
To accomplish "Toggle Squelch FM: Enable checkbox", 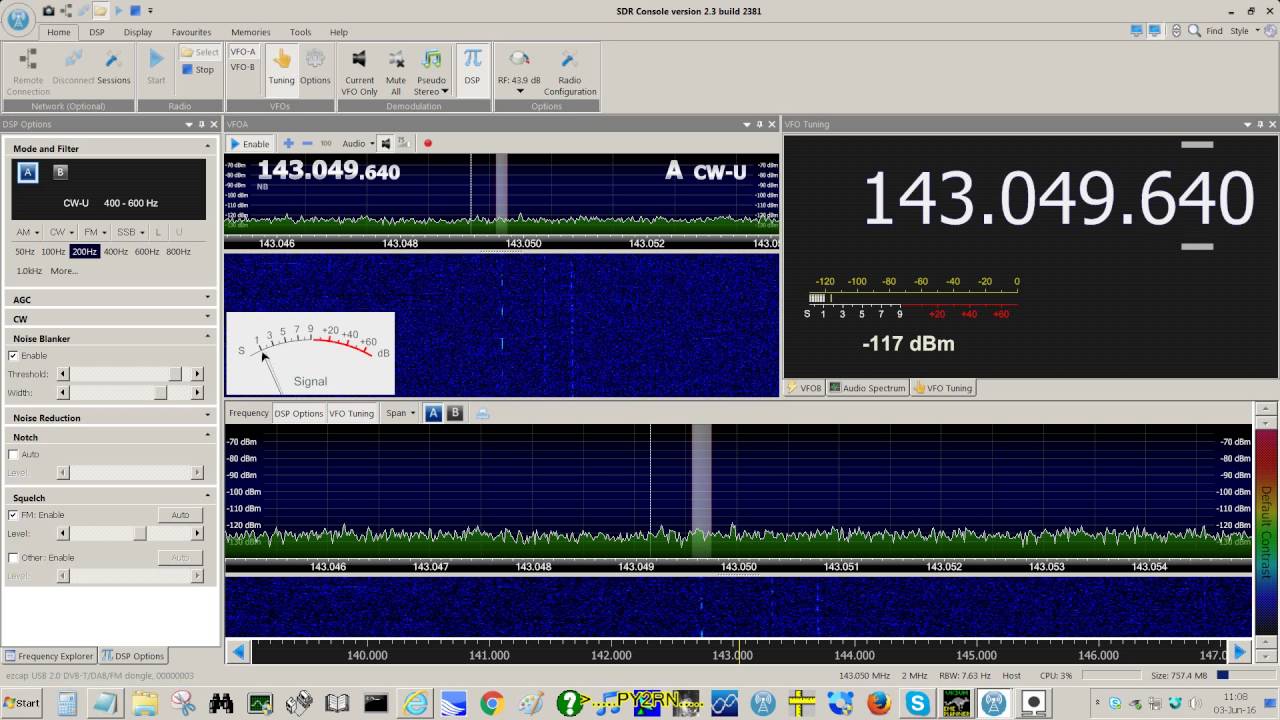I will tap(13, 515).
